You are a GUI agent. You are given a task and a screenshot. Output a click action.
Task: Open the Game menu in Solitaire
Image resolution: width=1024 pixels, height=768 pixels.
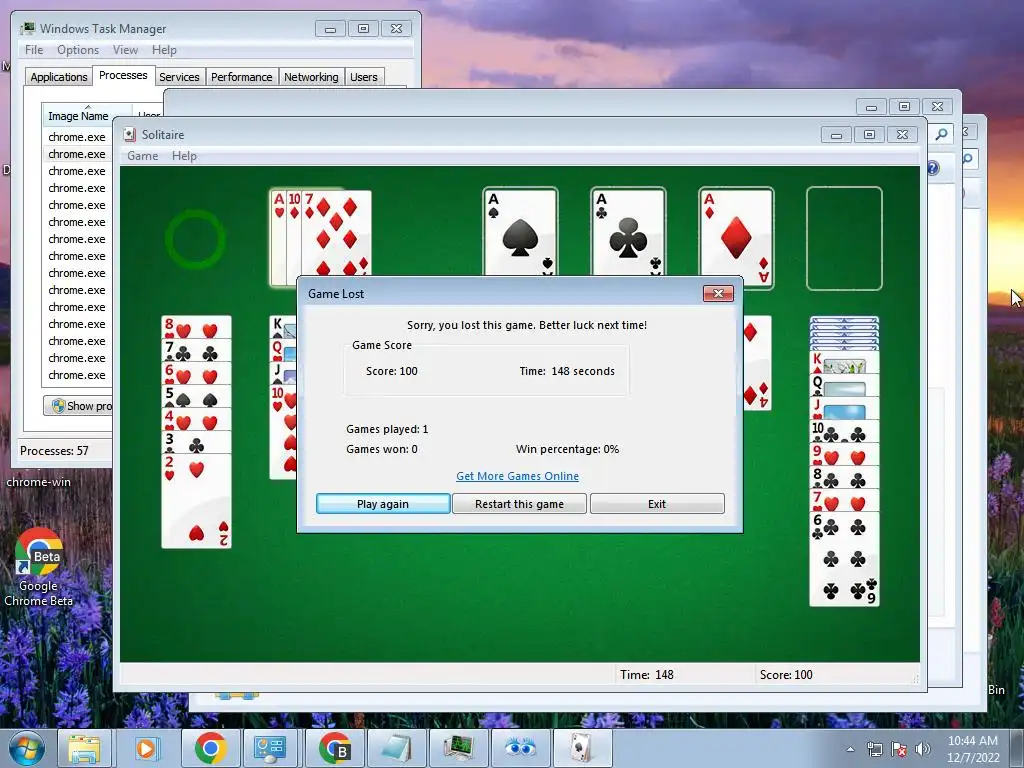[x=142, y=155]
